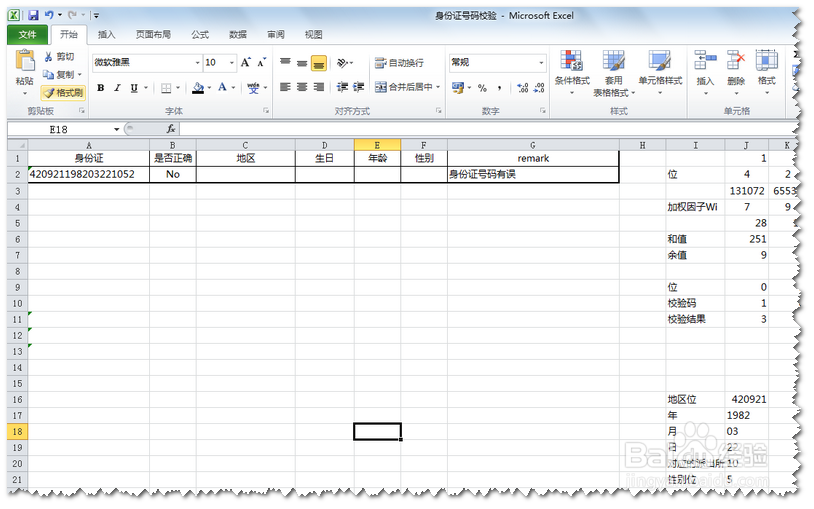Screen dimensions: 814x509
Task: Select cell containing 身份证号码有误
Action: point(533,175)
